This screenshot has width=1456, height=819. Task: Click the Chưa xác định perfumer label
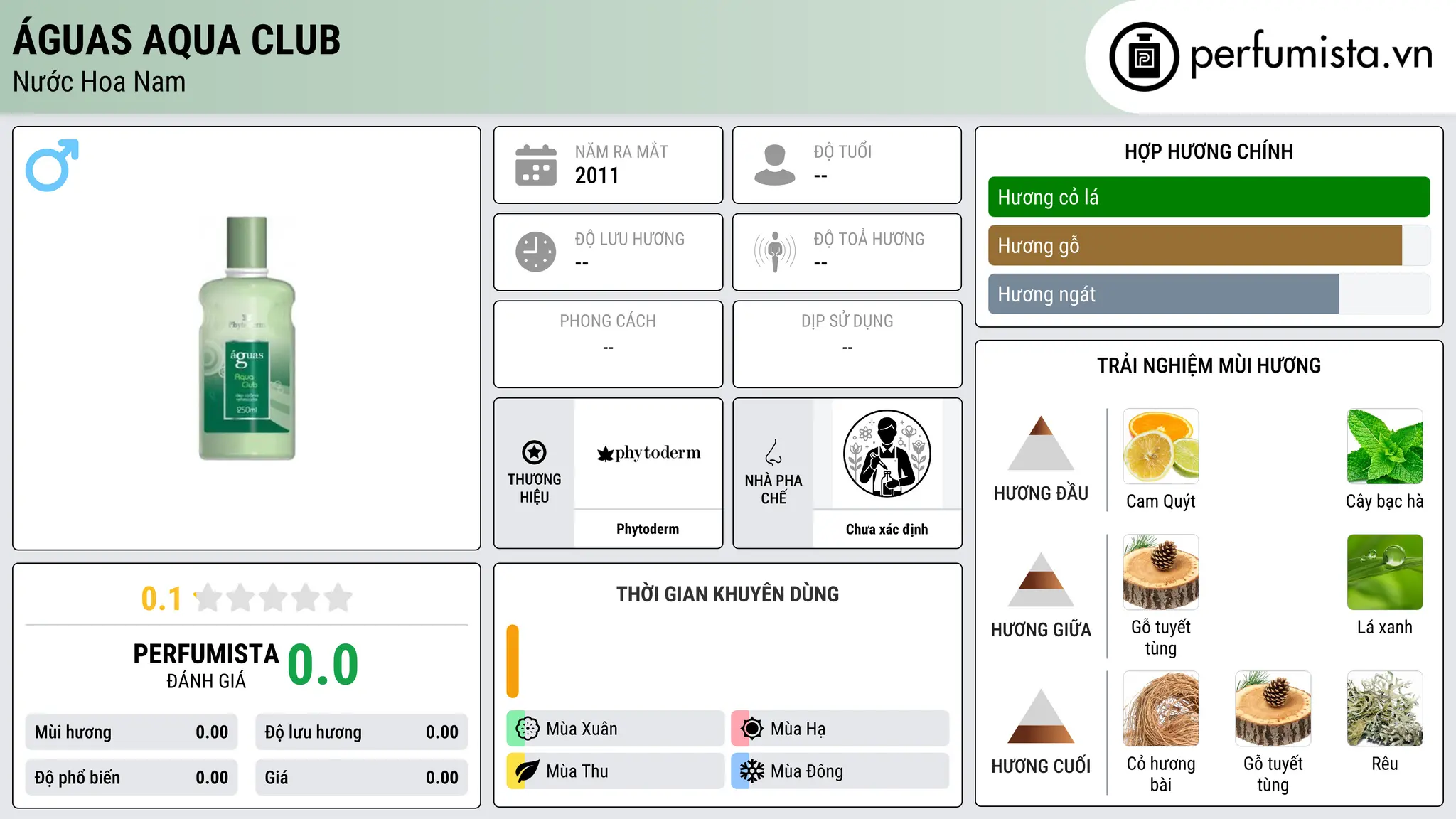[887, 529]
